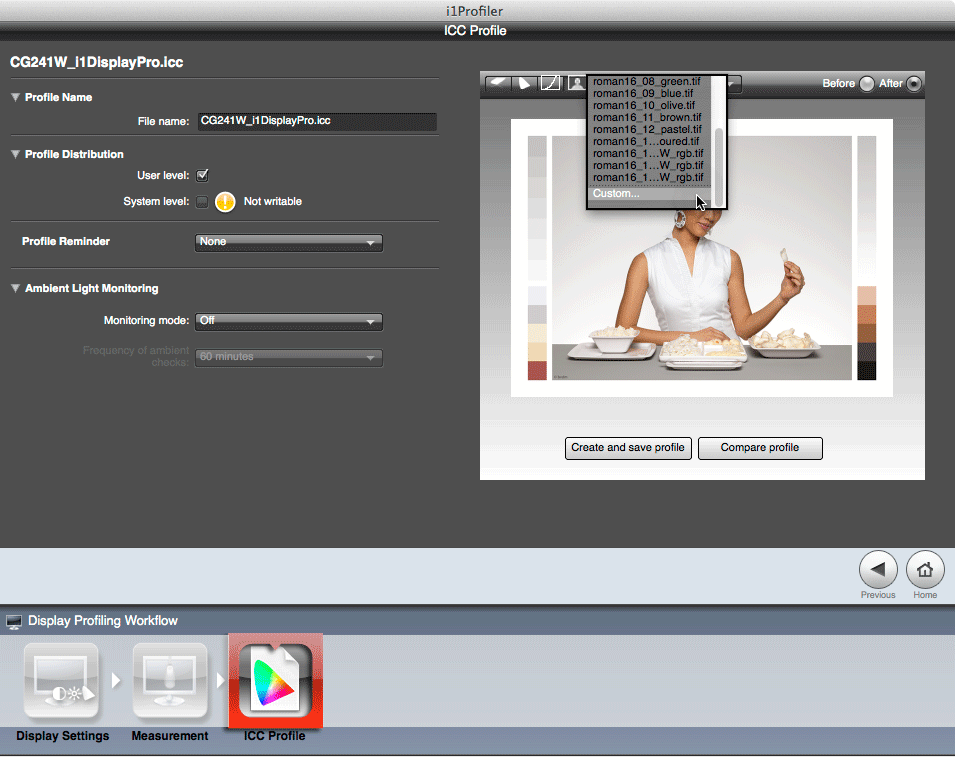Click the Compare profile button

point(760,448)
